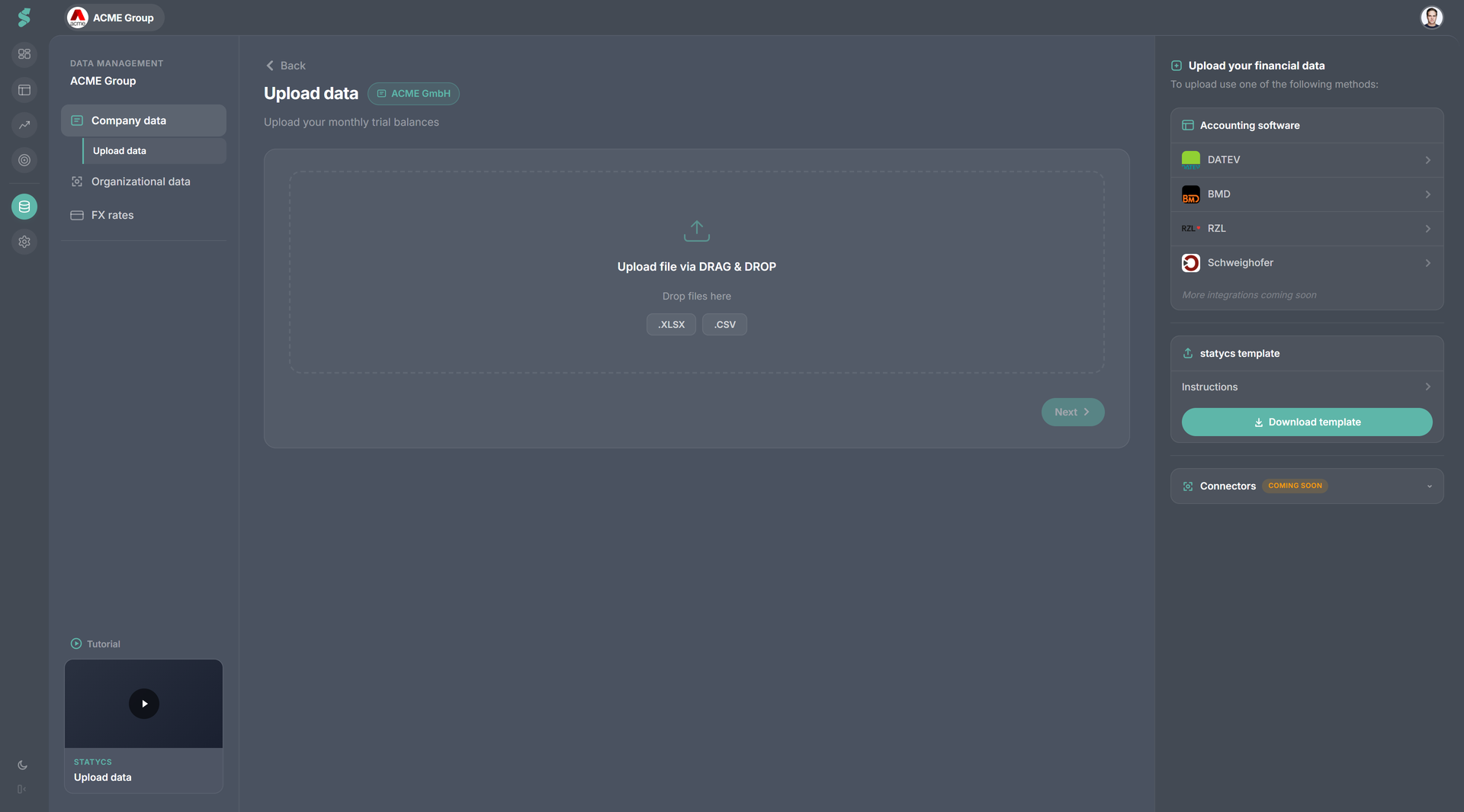
Task: Click the user profile avatar
Action: 1431,18
